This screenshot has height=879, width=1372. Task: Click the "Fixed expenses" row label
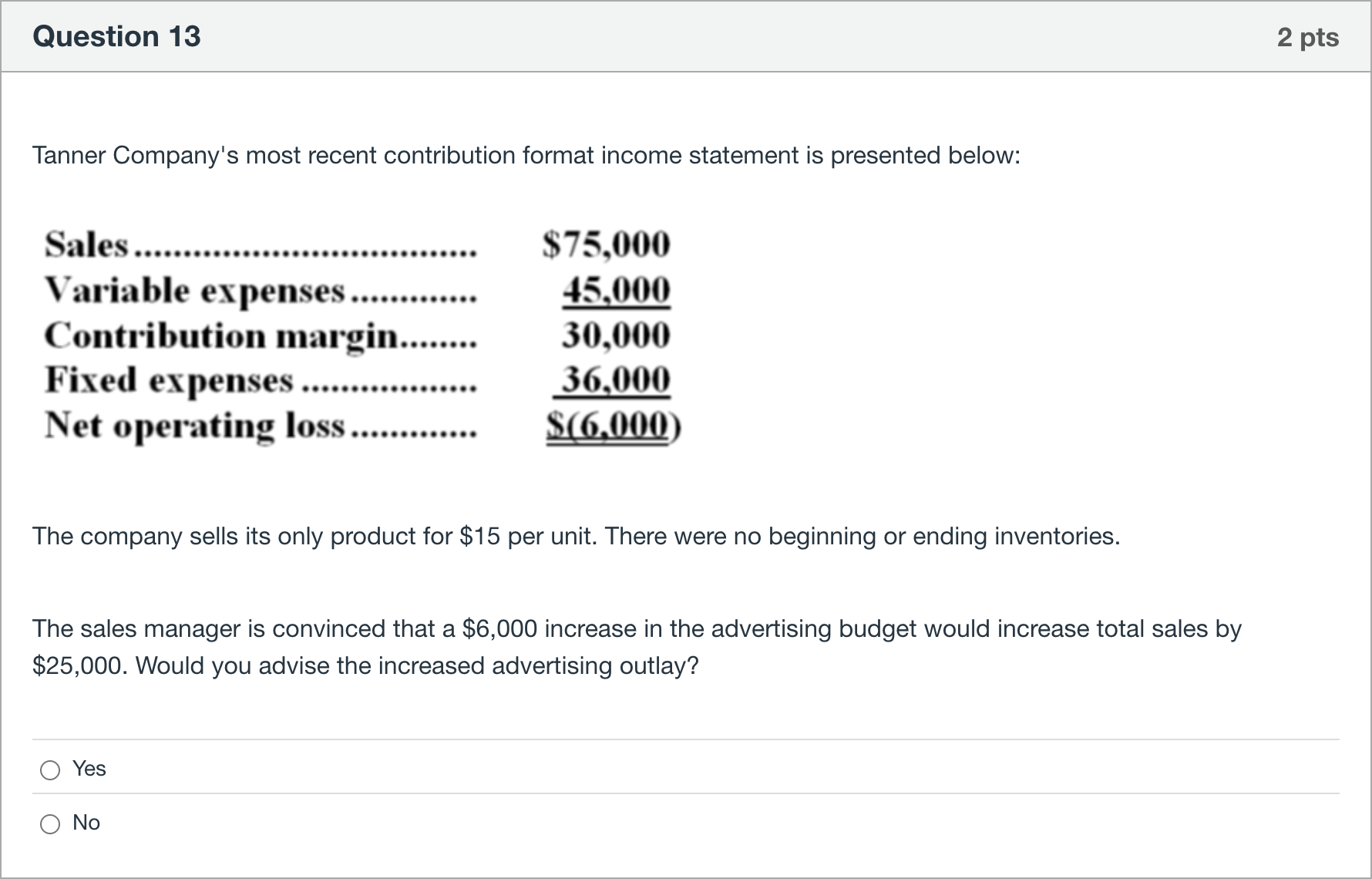click(x=169, y=380)
